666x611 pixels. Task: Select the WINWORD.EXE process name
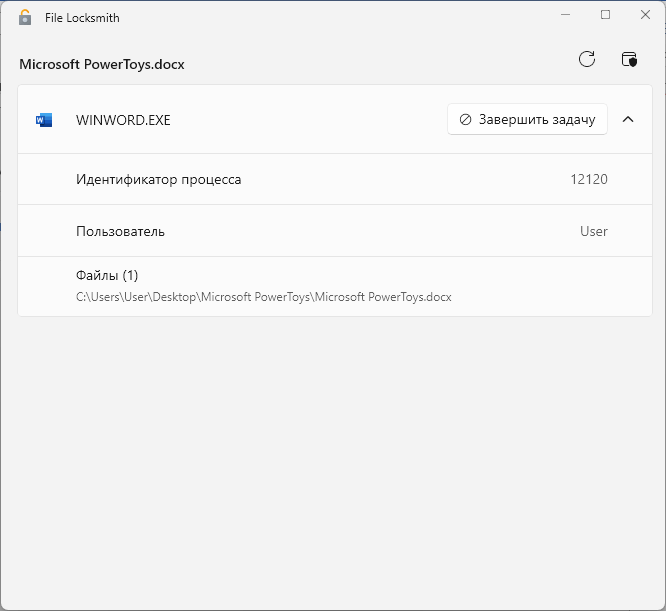pyautogui.click(x=123, y=120)
